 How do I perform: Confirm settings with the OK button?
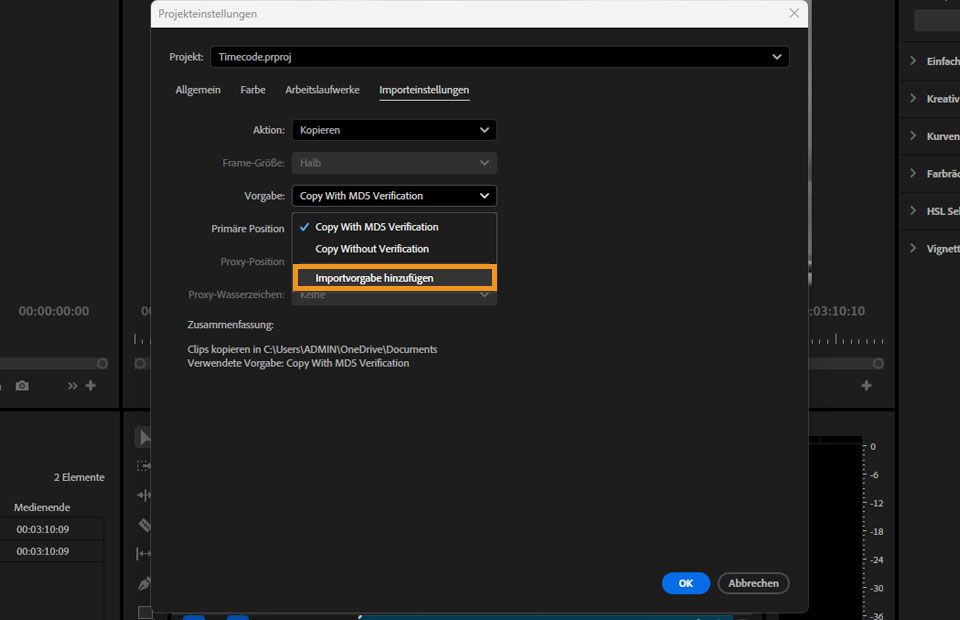685,583
